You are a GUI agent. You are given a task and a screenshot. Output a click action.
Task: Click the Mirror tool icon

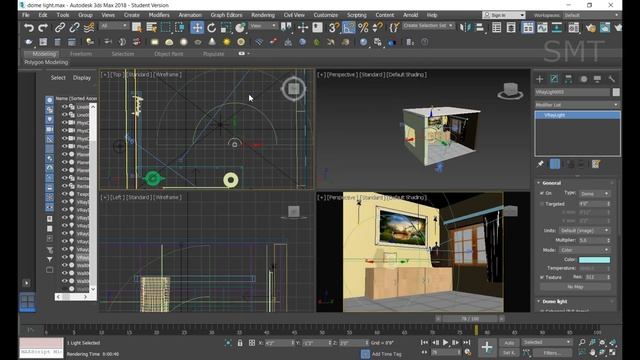(465, 27)
